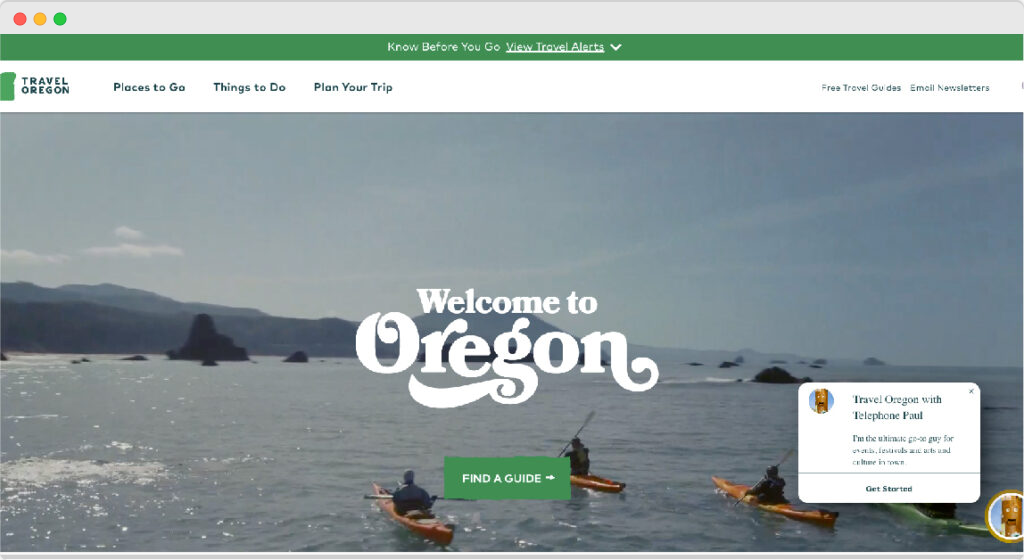Click the arrow icon on Find a Guide
Viewport: 1024px width, 560px height.
pyautogui.click(x=550, y=478)
